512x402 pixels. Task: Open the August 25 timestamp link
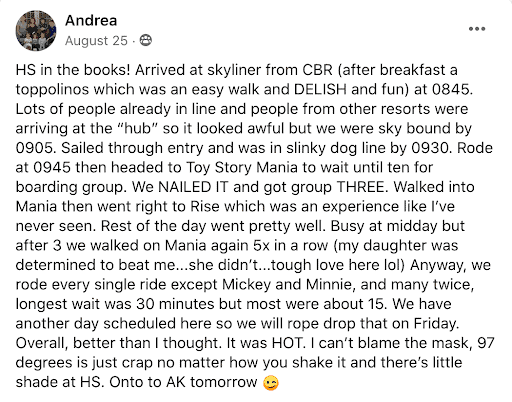tap(96, 41)
